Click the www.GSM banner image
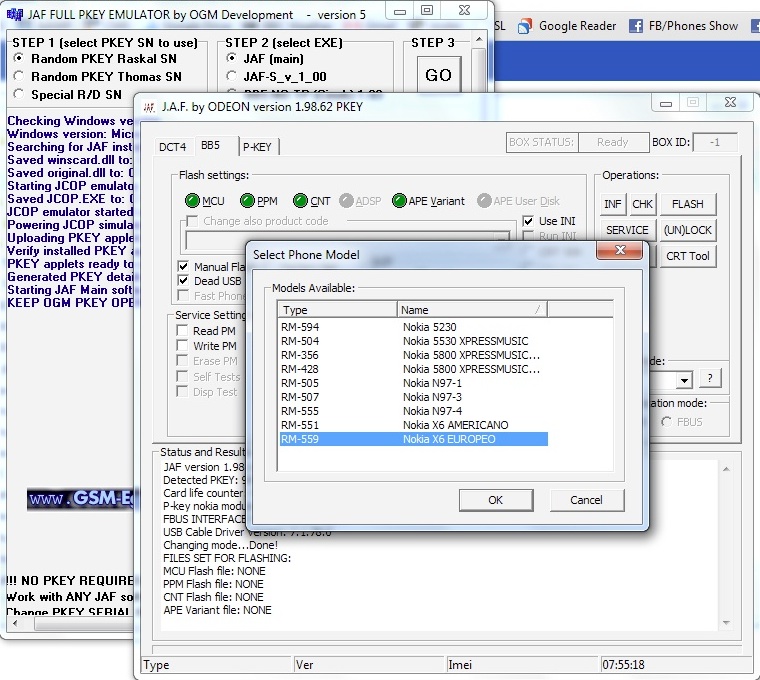The width and height of the screenshot is (760, 680). coord(82,499)
